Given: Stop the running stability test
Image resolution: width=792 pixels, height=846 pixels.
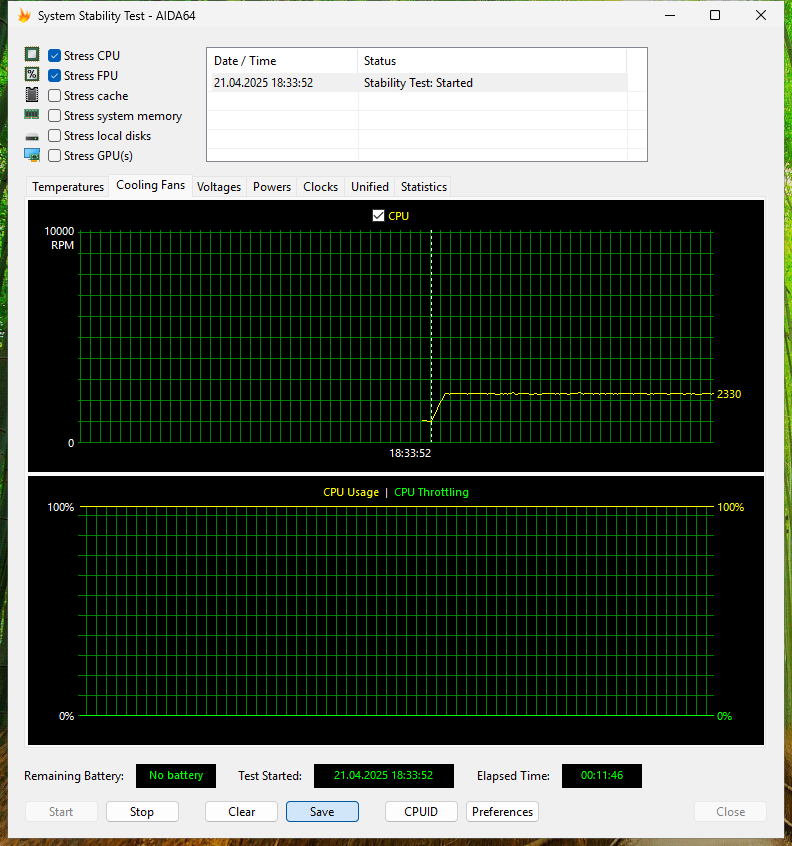Looking at the screenshot, I should 142,811.
